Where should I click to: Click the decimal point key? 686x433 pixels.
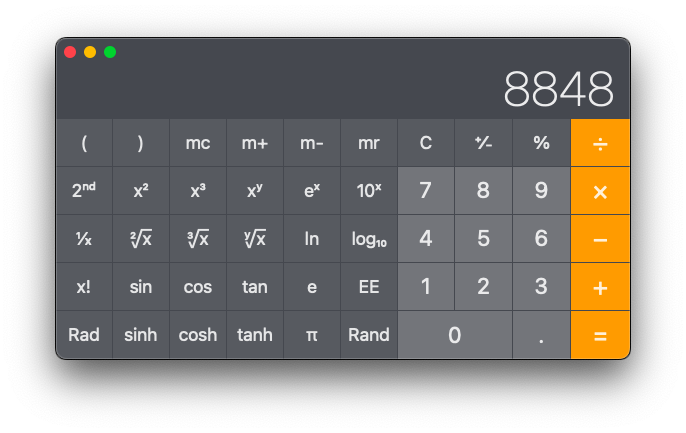coord(541,335)
